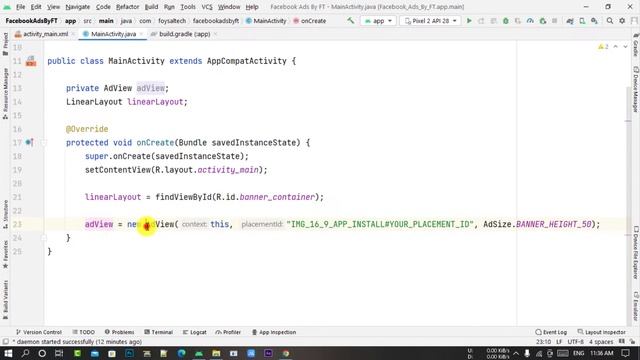640x360 pixels.
Task: Click the onCreate breadcrumb
Action: (x=309, y=20)
